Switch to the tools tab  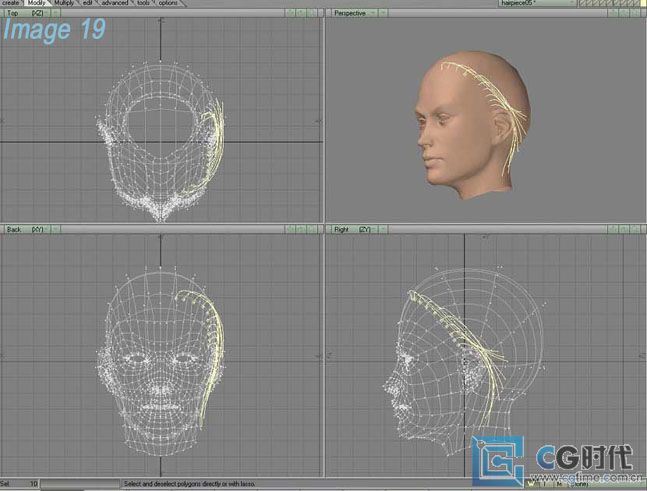pos(143,3)
